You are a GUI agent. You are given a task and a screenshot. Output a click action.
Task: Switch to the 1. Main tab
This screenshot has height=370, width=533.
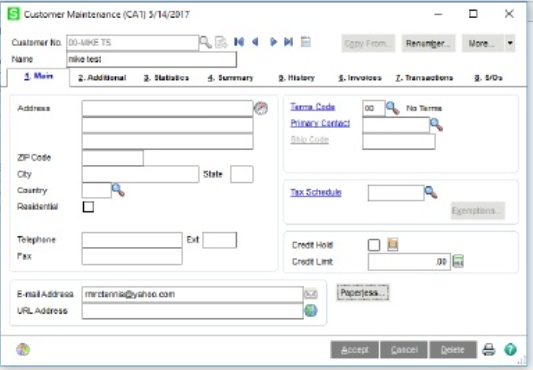(x=38, y=77)
